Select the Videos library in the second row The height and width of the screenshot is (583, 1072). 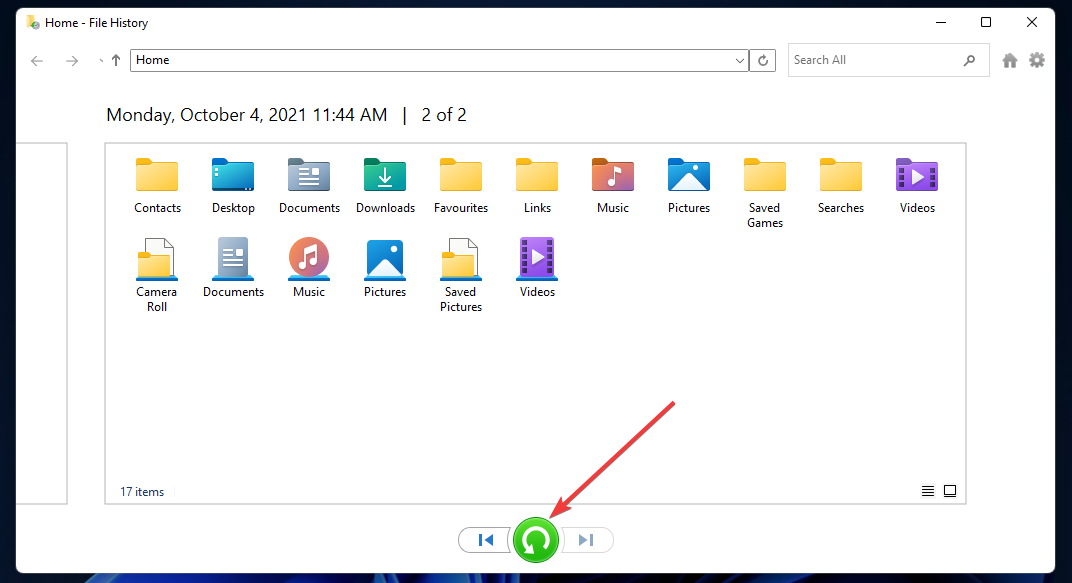537,268
